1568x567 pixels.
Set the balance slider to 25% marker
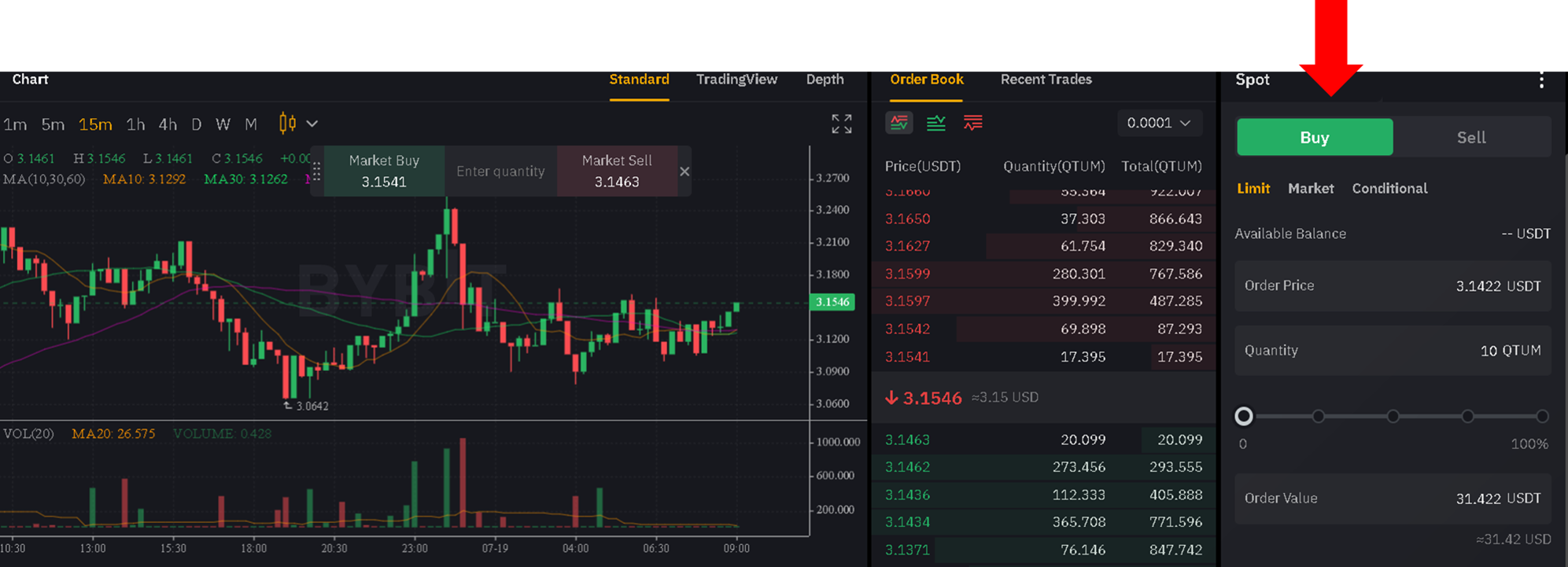click(x=1319, y=416)
